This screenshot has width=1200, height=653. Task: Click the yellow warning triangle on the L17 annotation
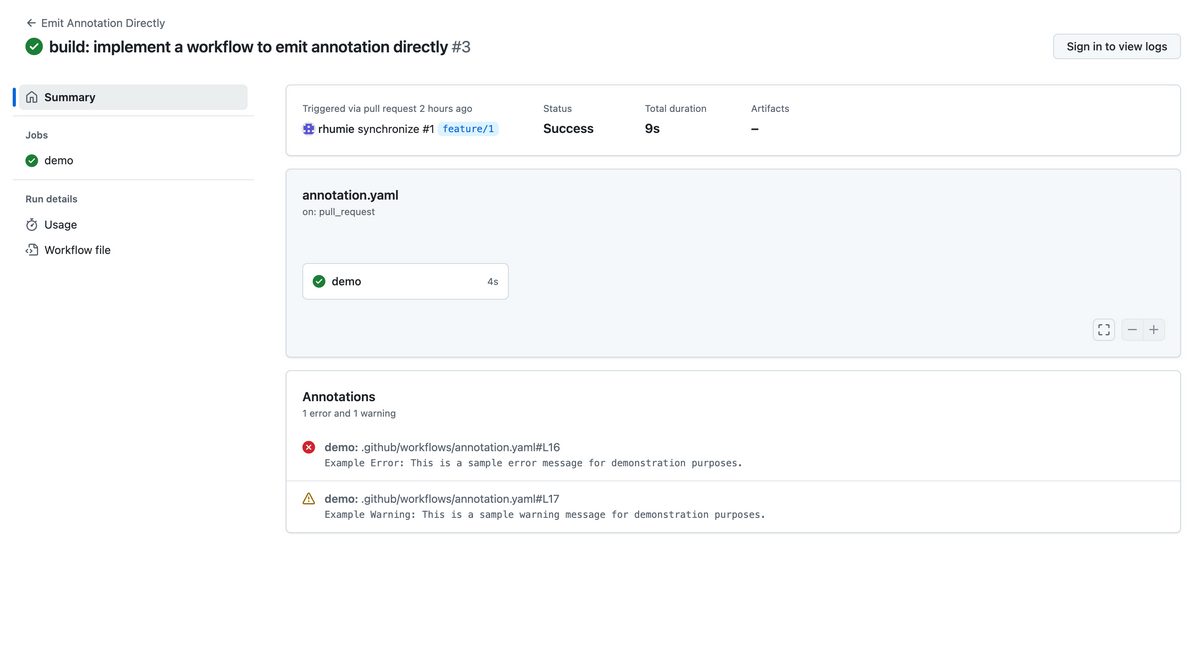[x=309, y=498]
